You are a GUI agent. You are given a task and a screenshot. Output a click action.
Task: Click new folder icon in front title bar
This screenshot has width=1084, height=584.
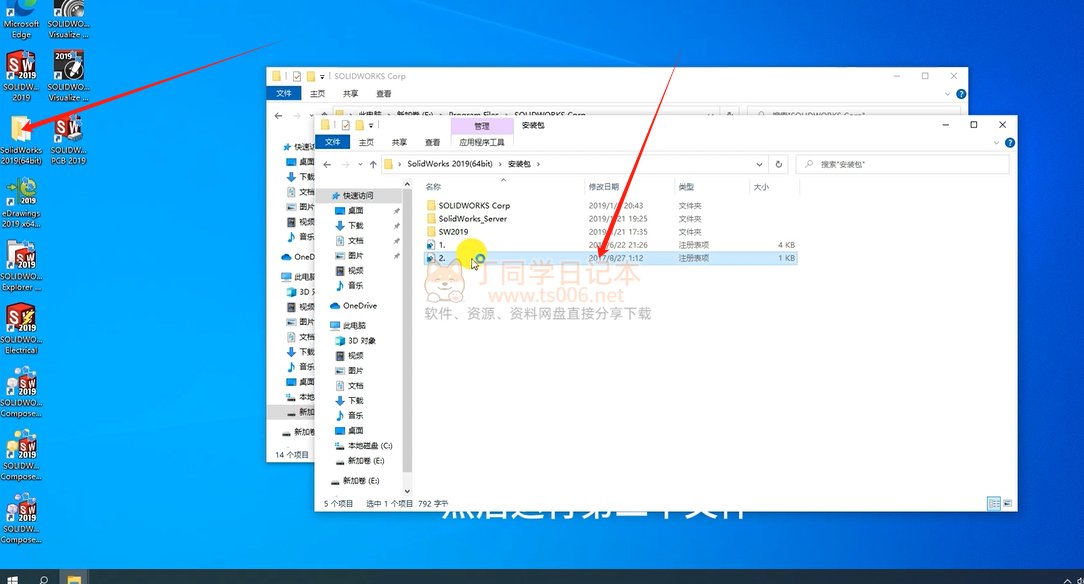pos(359,125)
